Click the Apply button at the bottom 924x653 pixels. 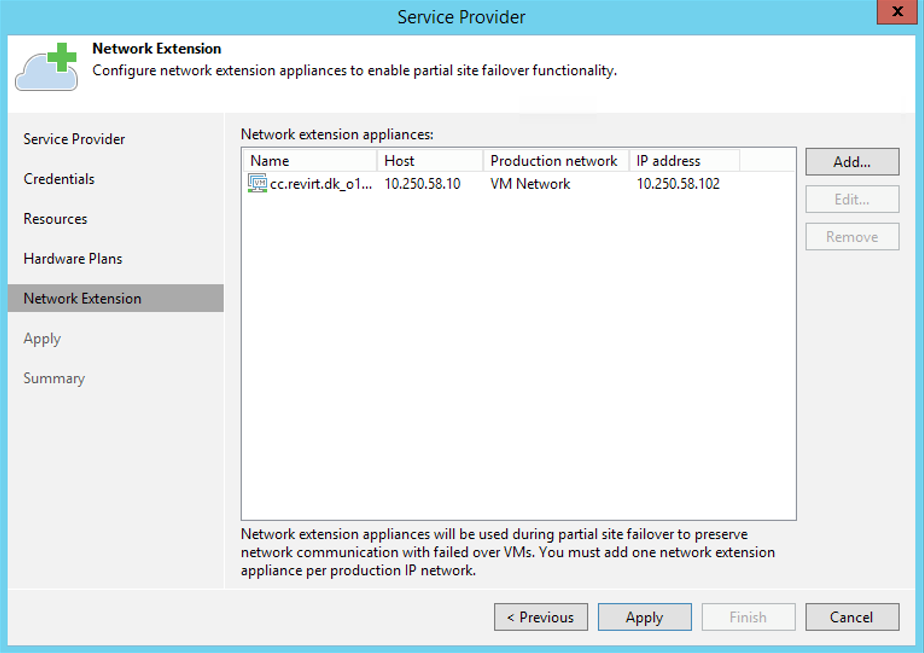[x=645, y=617]
